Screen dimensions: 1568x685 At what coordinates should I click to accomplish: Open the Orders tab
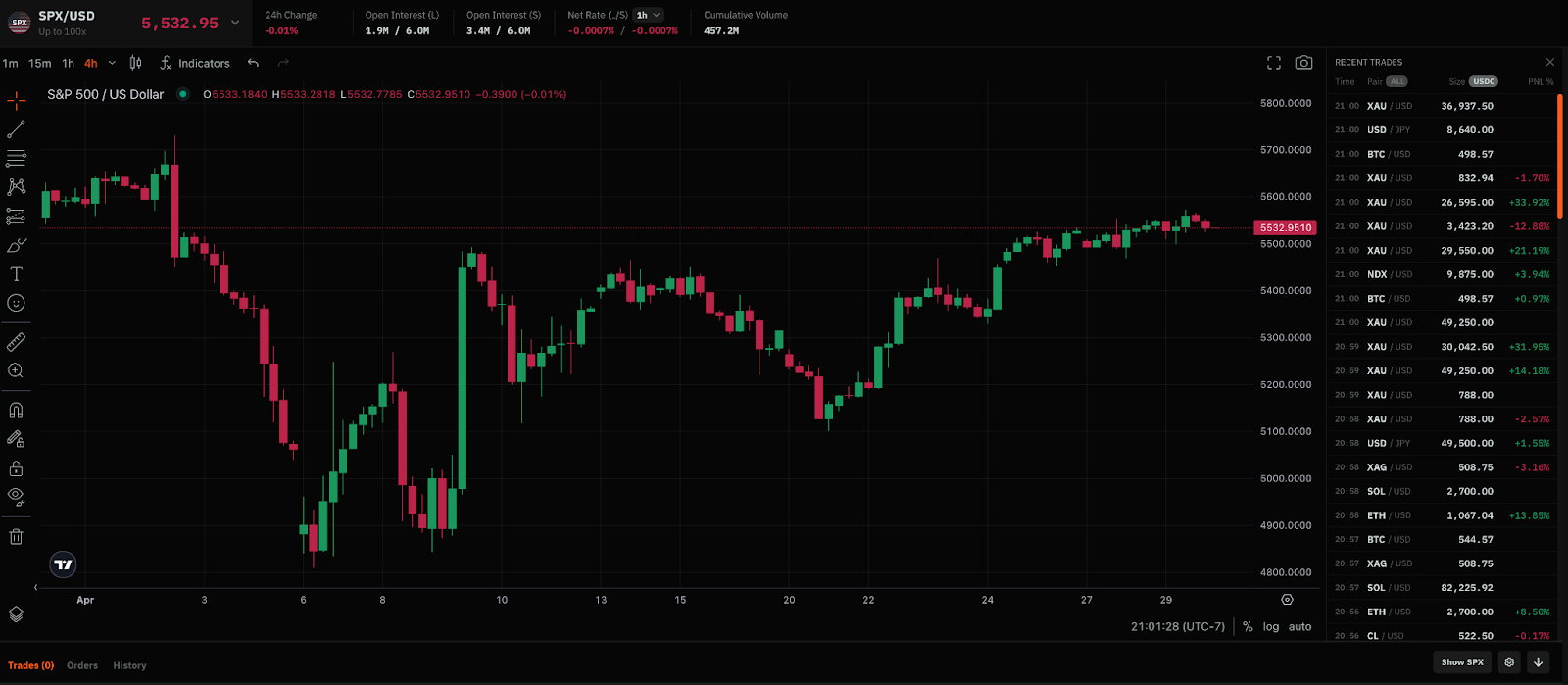(82, 665)
